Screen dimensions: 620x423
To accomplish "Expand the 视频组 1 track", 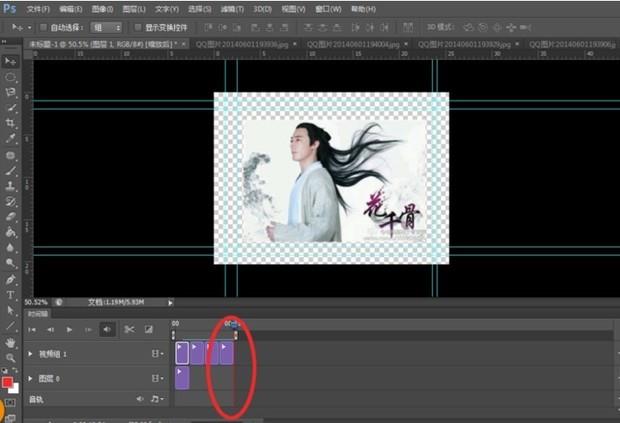I will [x=30, y=354].
